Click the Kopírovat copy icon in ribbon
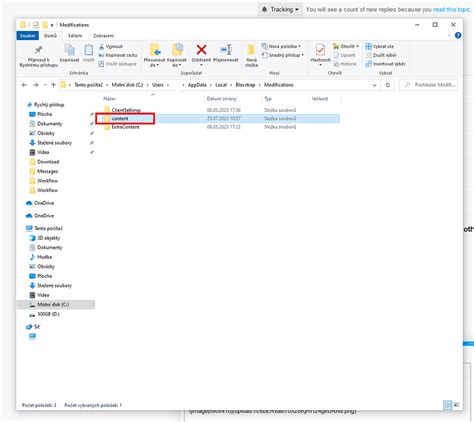 click(x=70, y=50)
